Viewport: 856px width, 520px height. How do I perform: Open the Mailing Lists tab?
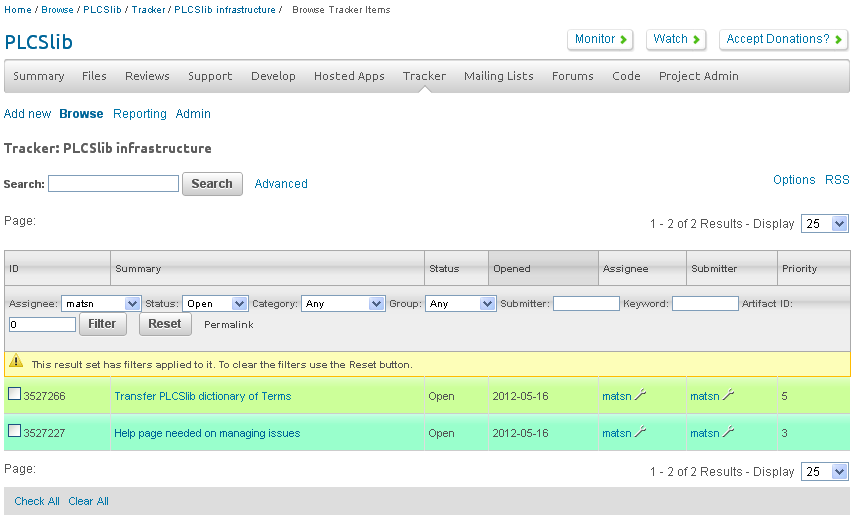point(498,76)
